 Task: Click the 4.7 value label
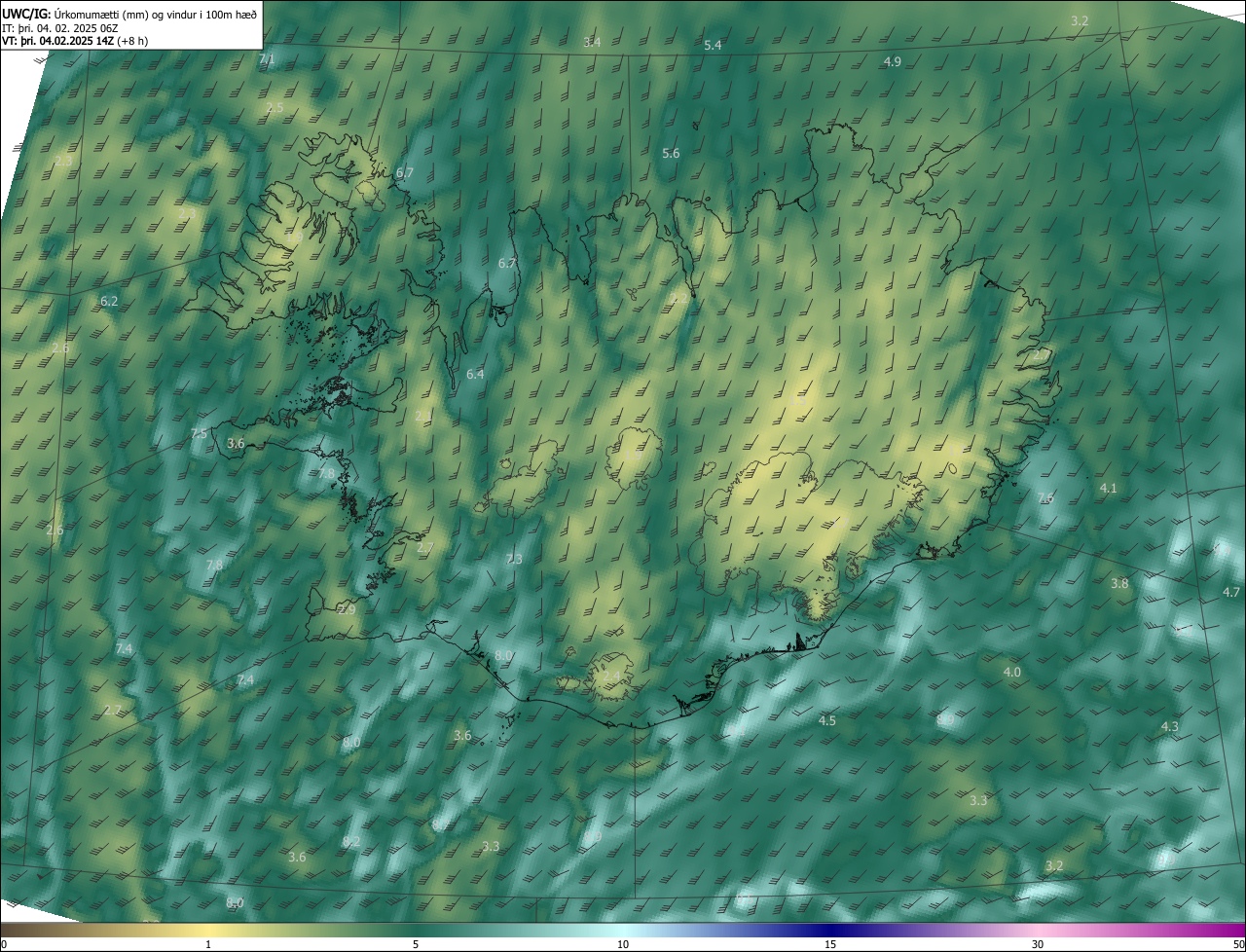[1231, 592]
